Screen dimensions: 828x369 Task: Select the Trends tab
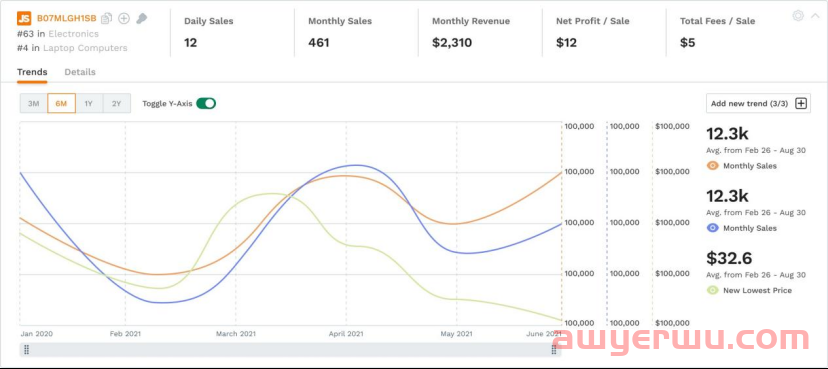[32, 72]
